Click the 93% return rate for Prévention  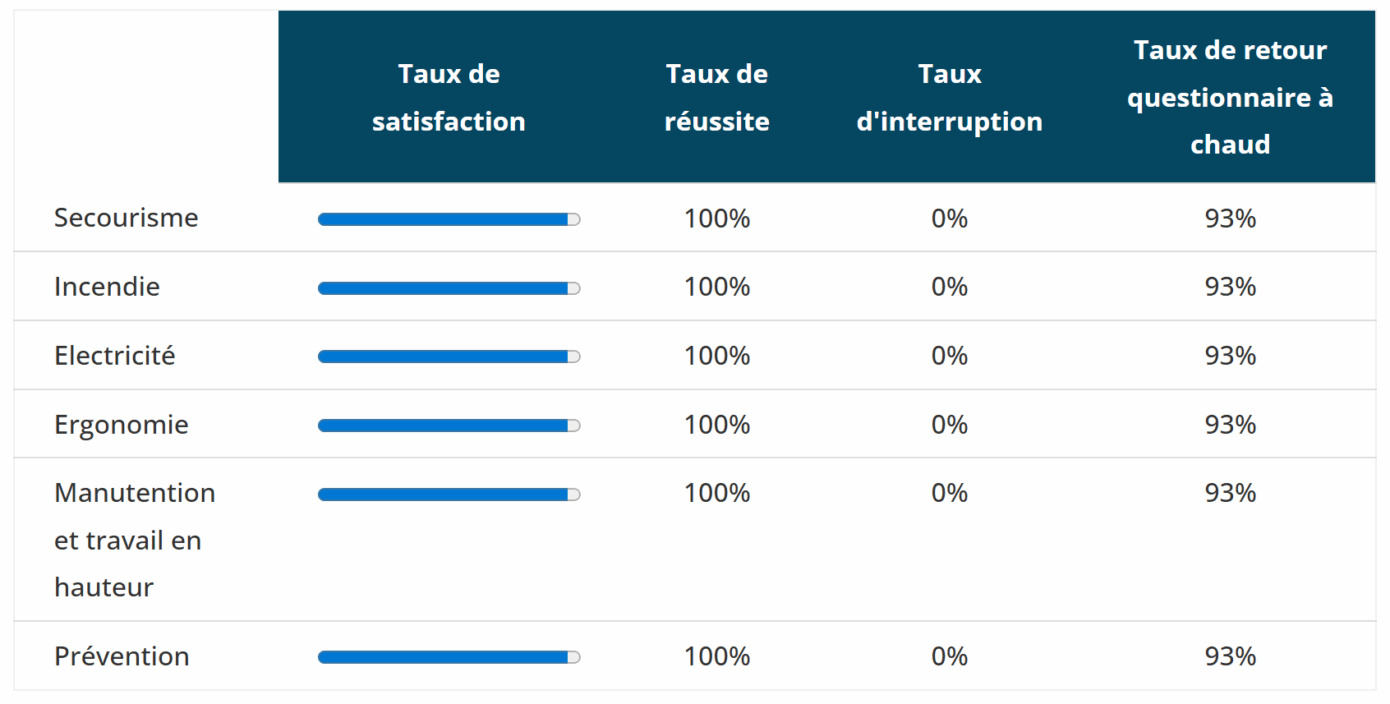(1230, 657)
